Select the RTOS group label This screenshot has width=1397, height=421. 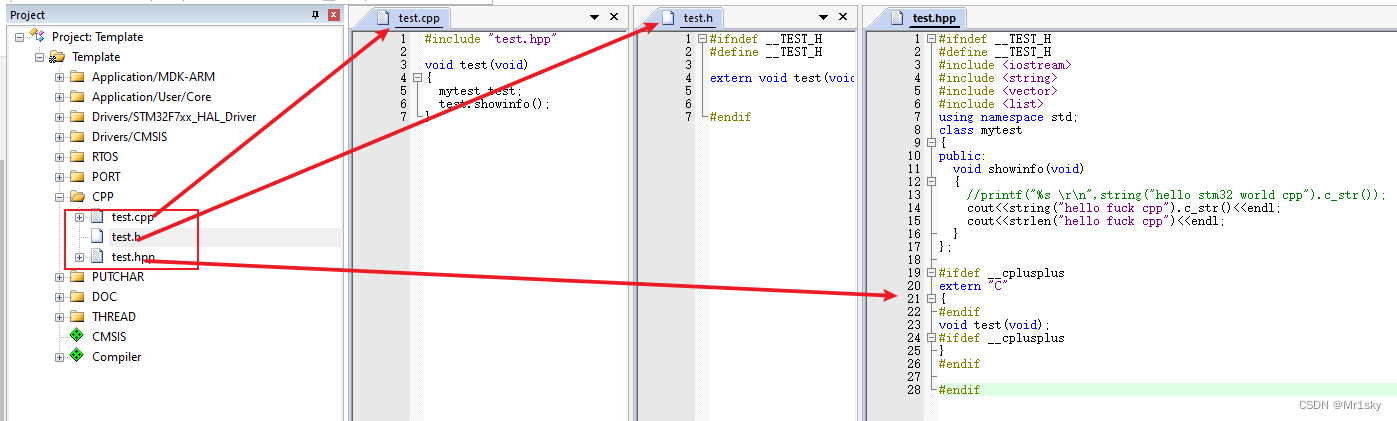coord(105,157)
